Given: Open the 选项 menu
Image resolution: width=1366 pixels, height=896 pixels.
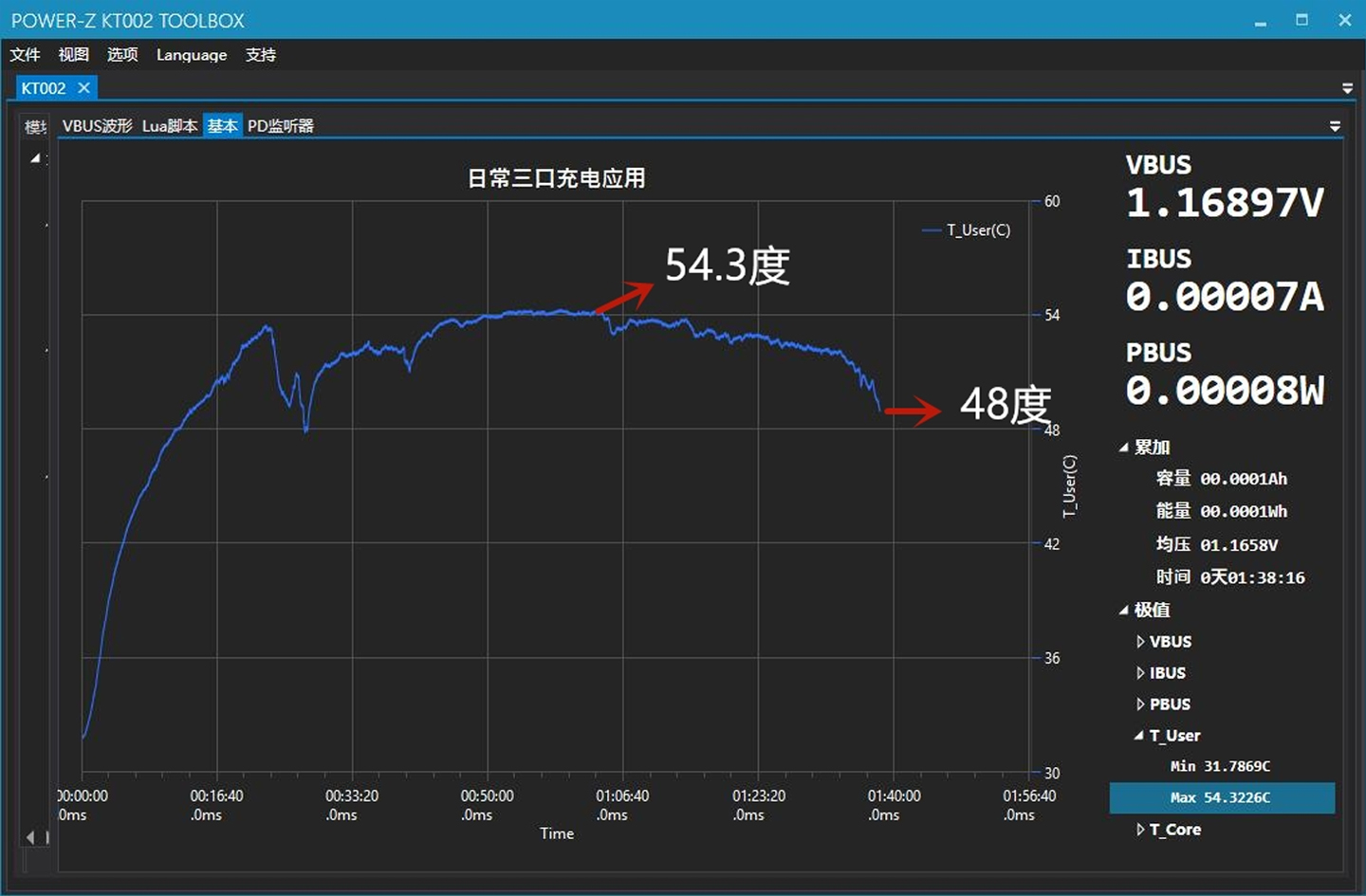Looking at the screenshot, I should coord(122,55).
